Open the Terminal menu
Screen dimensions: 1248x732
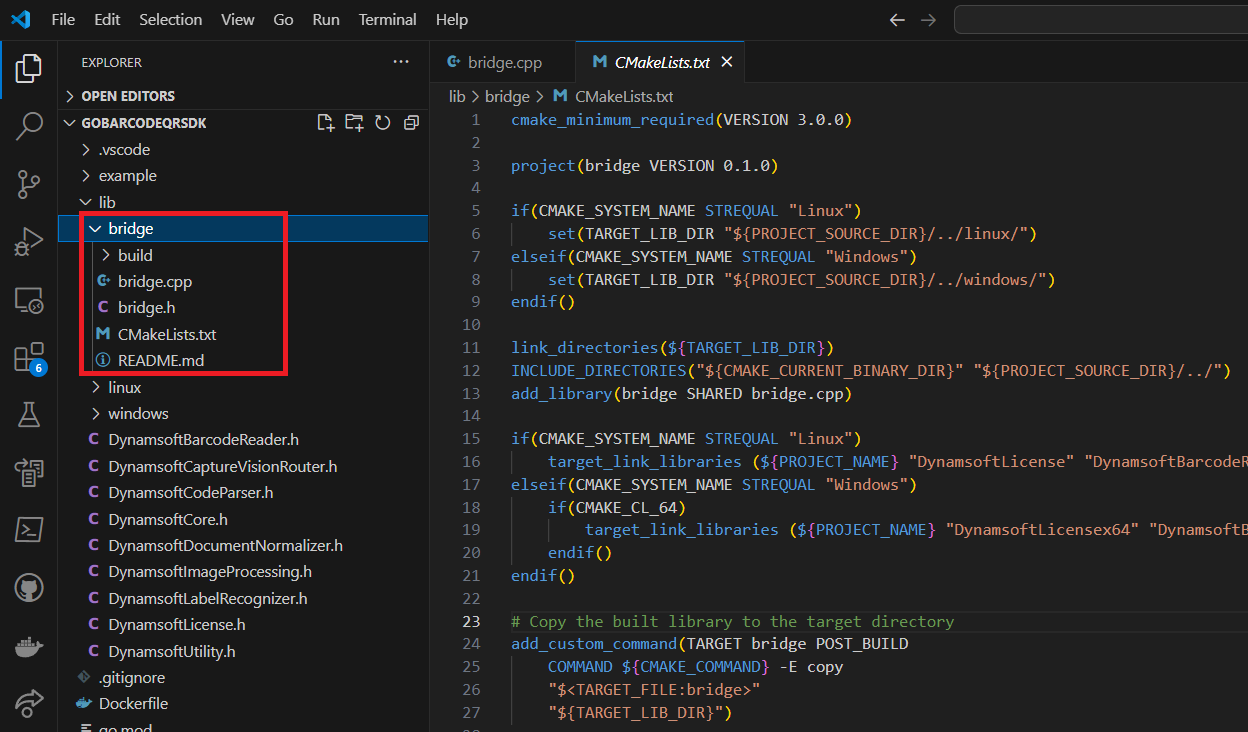click(387, 20)
